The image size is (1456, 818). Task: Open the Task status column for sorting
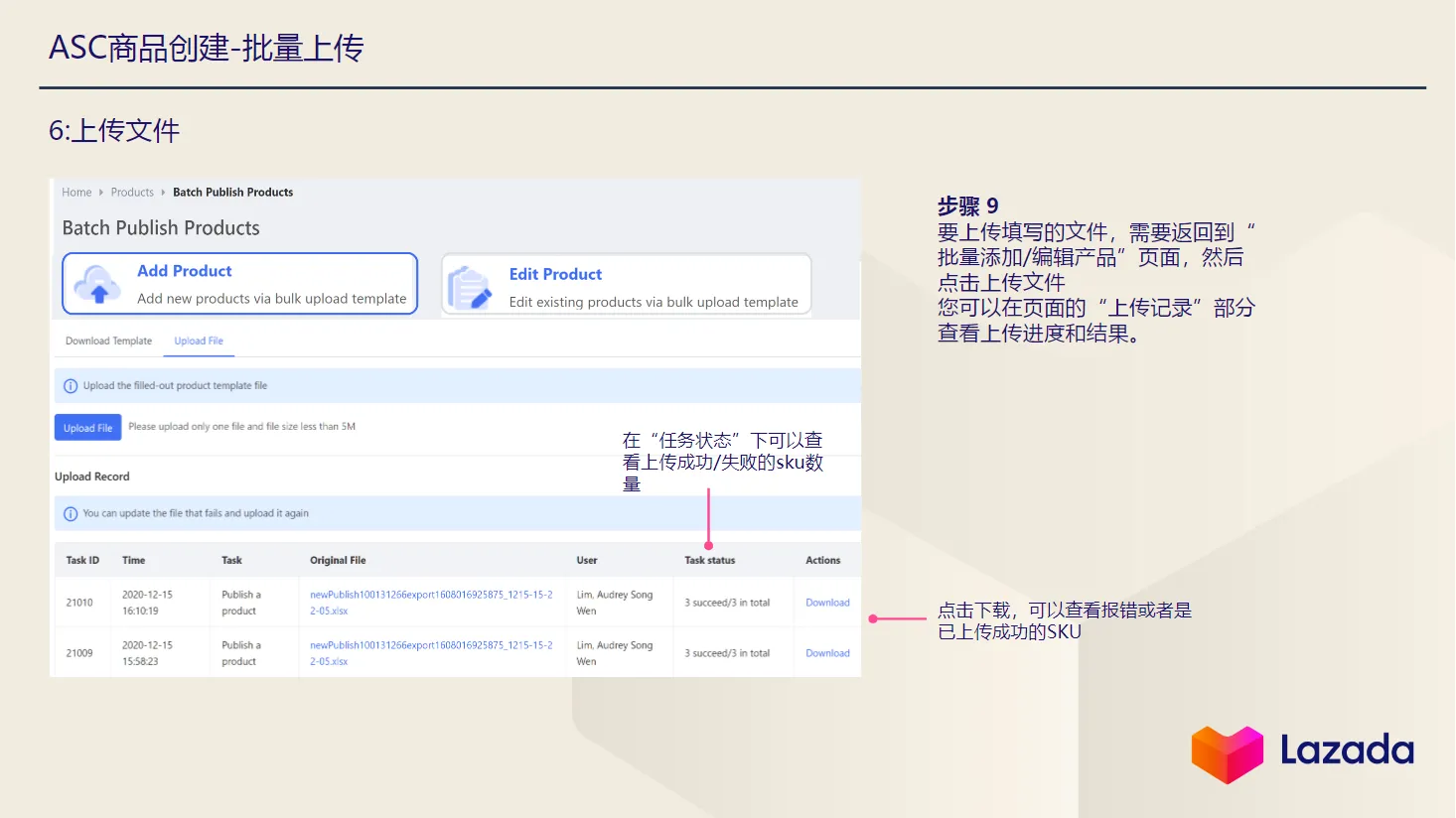(x=709, y=559)
